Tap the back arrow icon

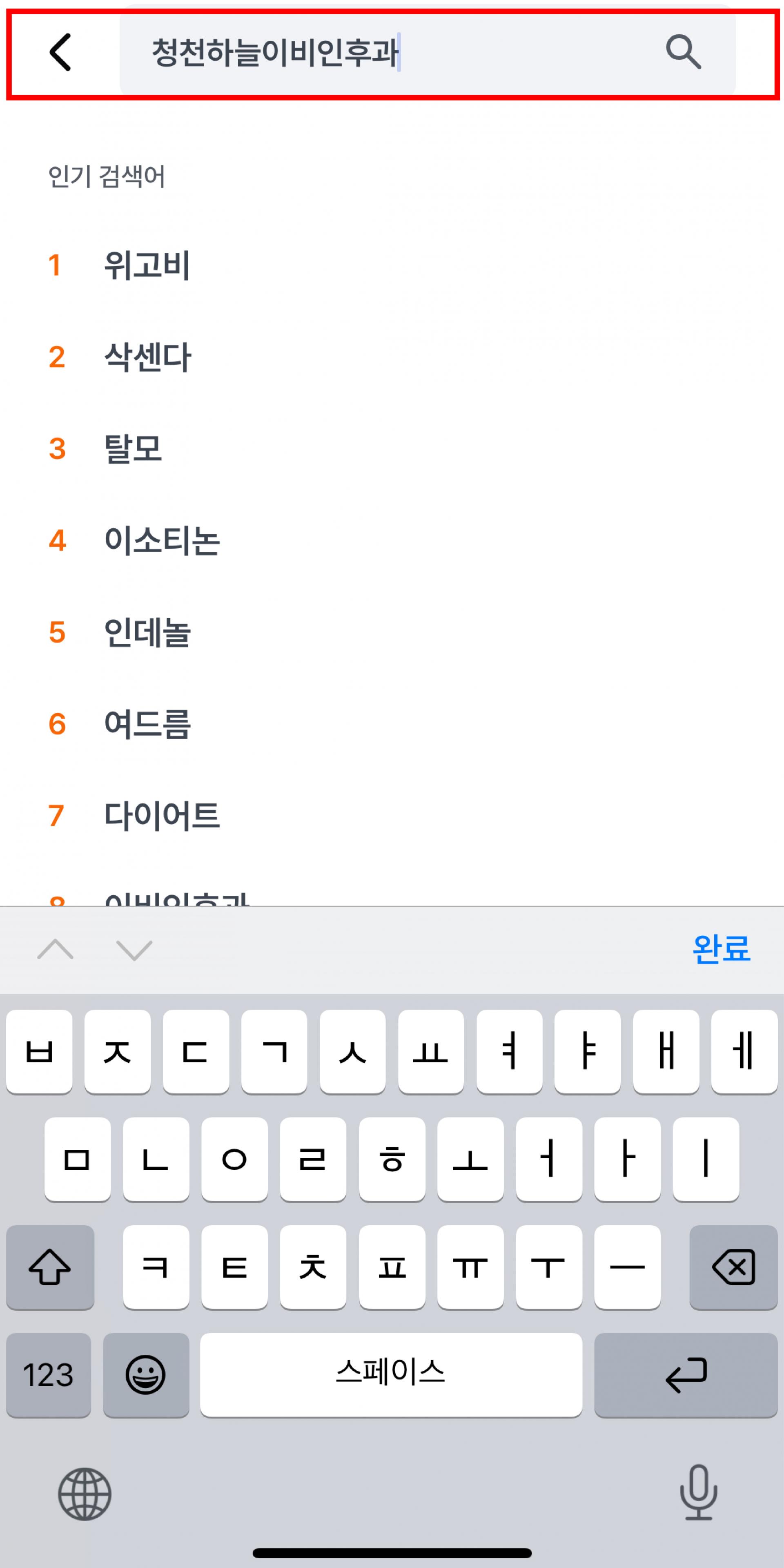pyautogui.click(x=60, y=52)
